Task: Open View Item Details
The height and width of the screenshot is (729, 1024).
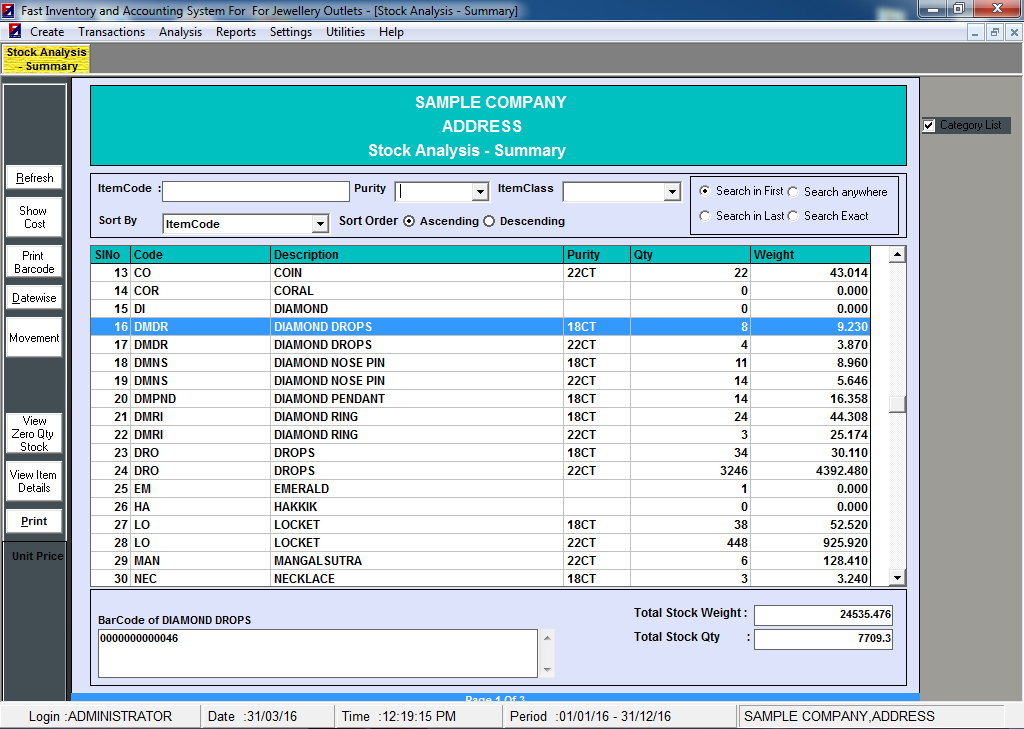Action: coord(34,481)
